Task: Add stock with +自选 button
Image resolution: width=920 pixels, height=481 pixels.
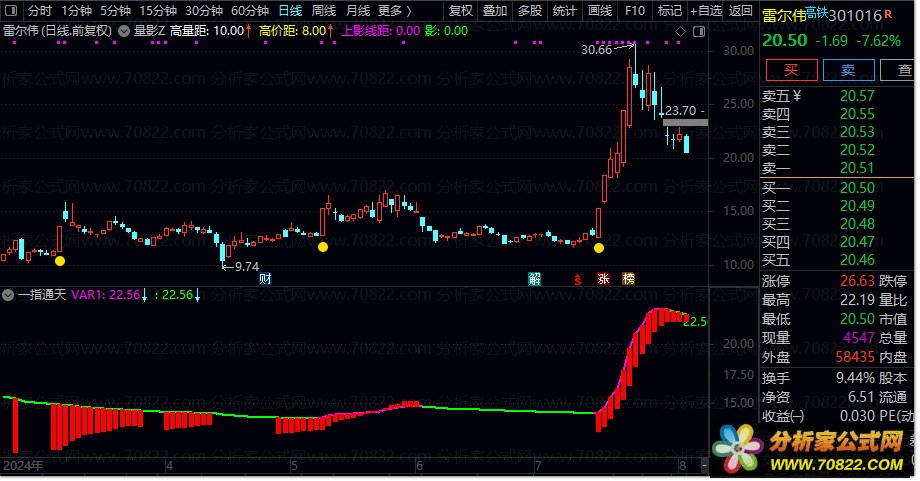Action: click(706, 11)
